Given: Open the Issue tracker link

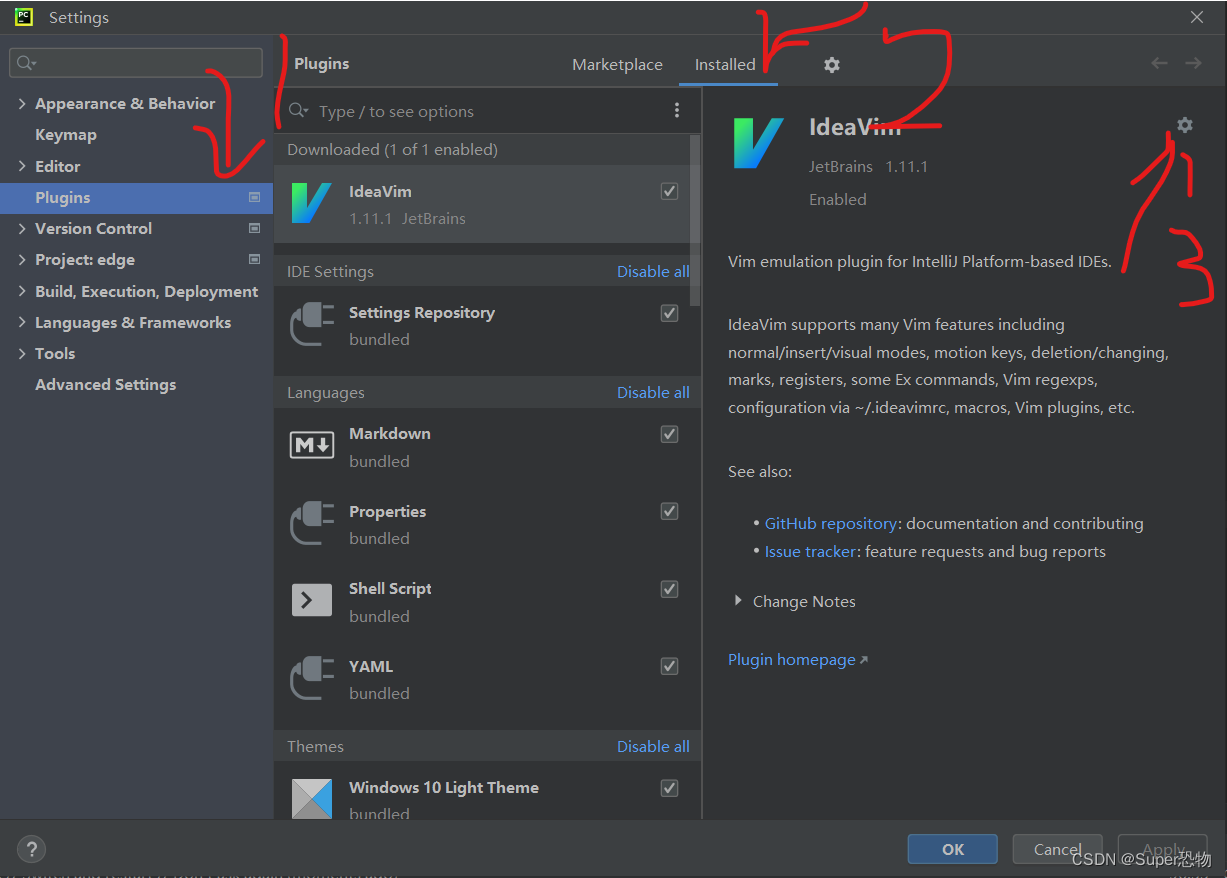Looking at the screenshot, I should click(x=810, y=552).
